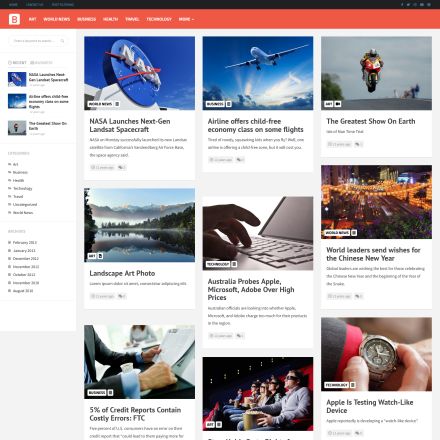Open 'World leaders send wishes' headline
The height and width of the screenshot is (440, 440).
[x=373, y=254]
